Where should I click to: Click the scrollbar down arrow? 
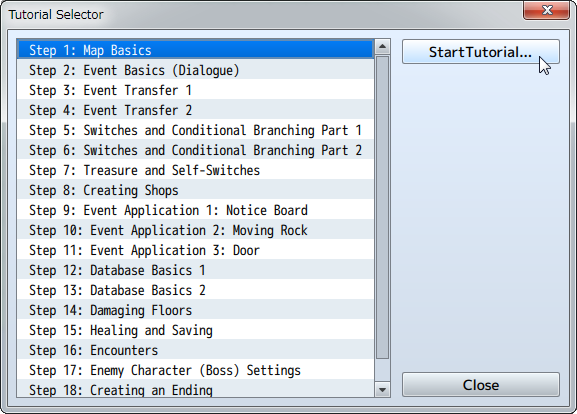[x=382, y=389]
